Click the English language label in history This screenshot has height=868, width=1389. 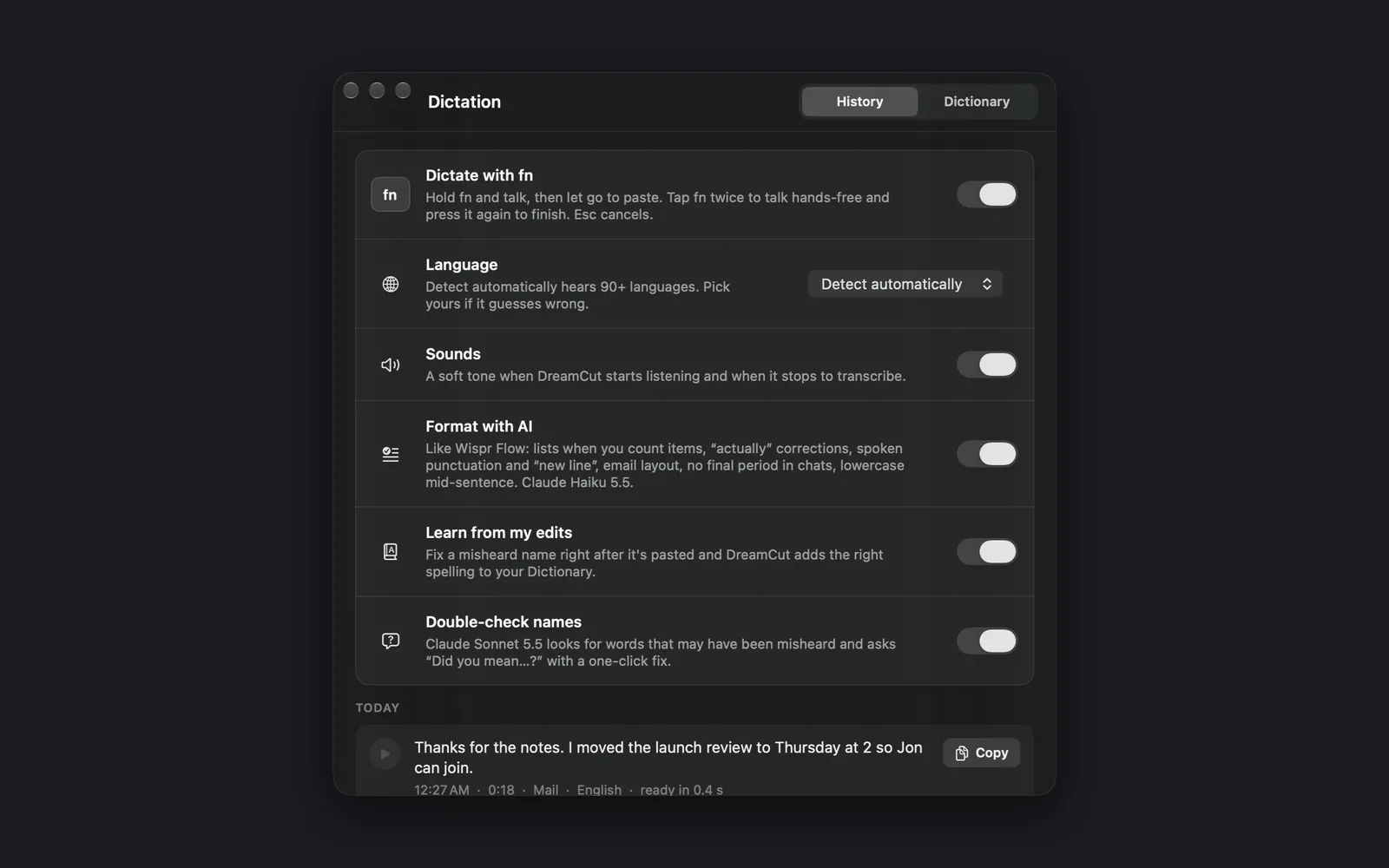point(599,790)
